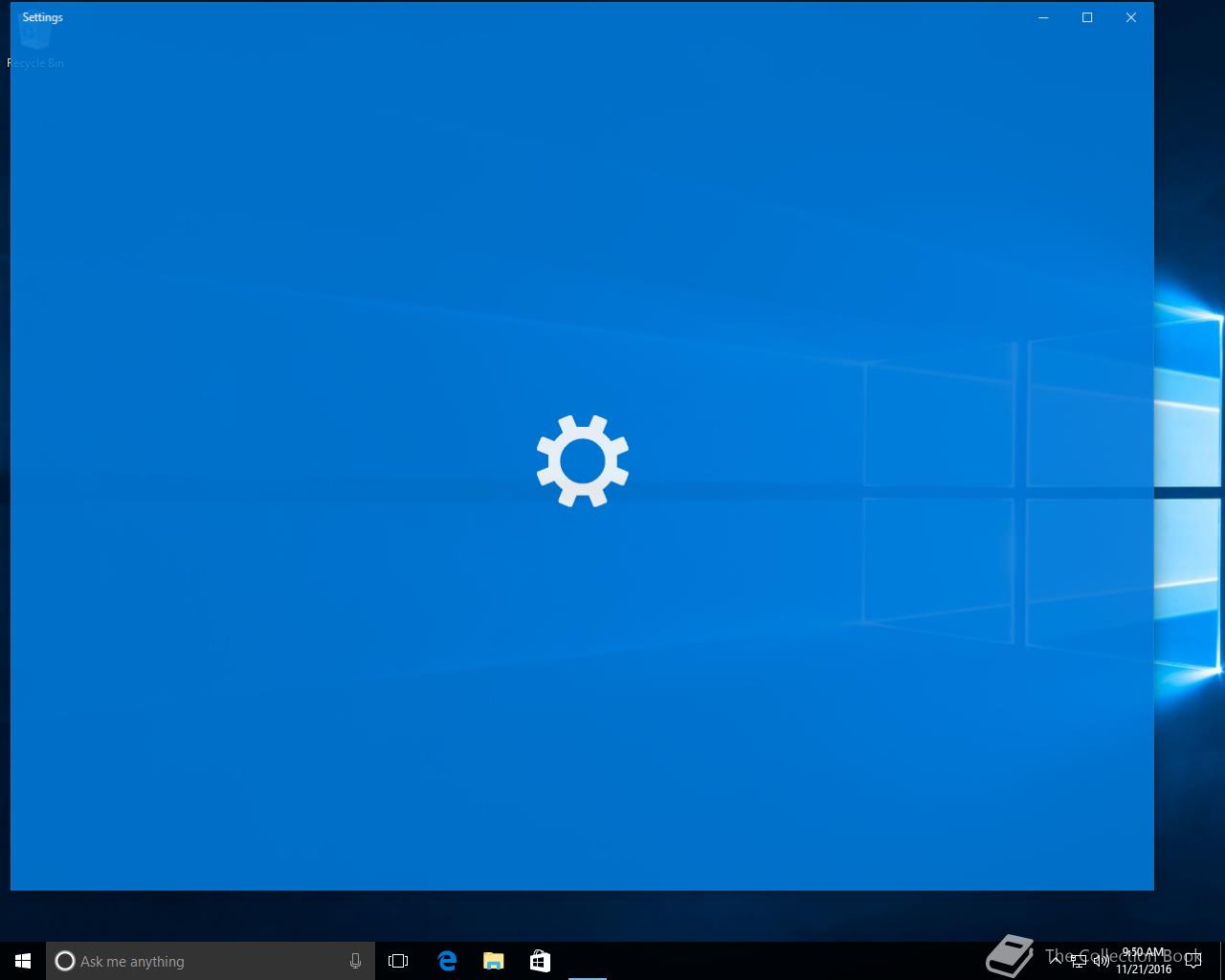Viewport: 1225px width, 980px height.
Task: Click the Cortana circle icon
Action: coord(64,961)
